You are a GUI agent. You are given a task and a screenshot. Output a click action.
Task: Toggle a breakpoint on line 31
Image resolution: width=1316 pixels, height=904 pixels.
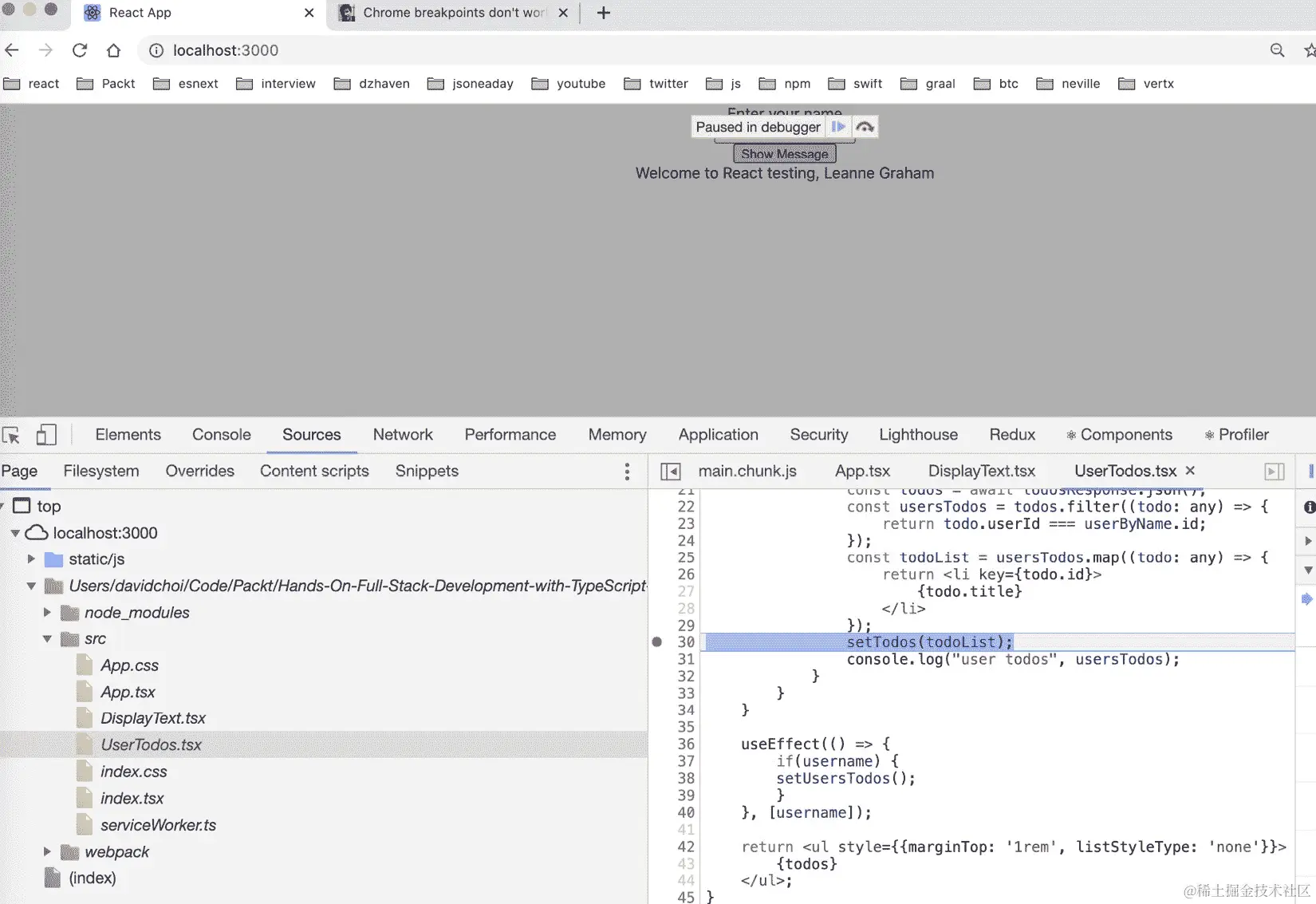686,659
